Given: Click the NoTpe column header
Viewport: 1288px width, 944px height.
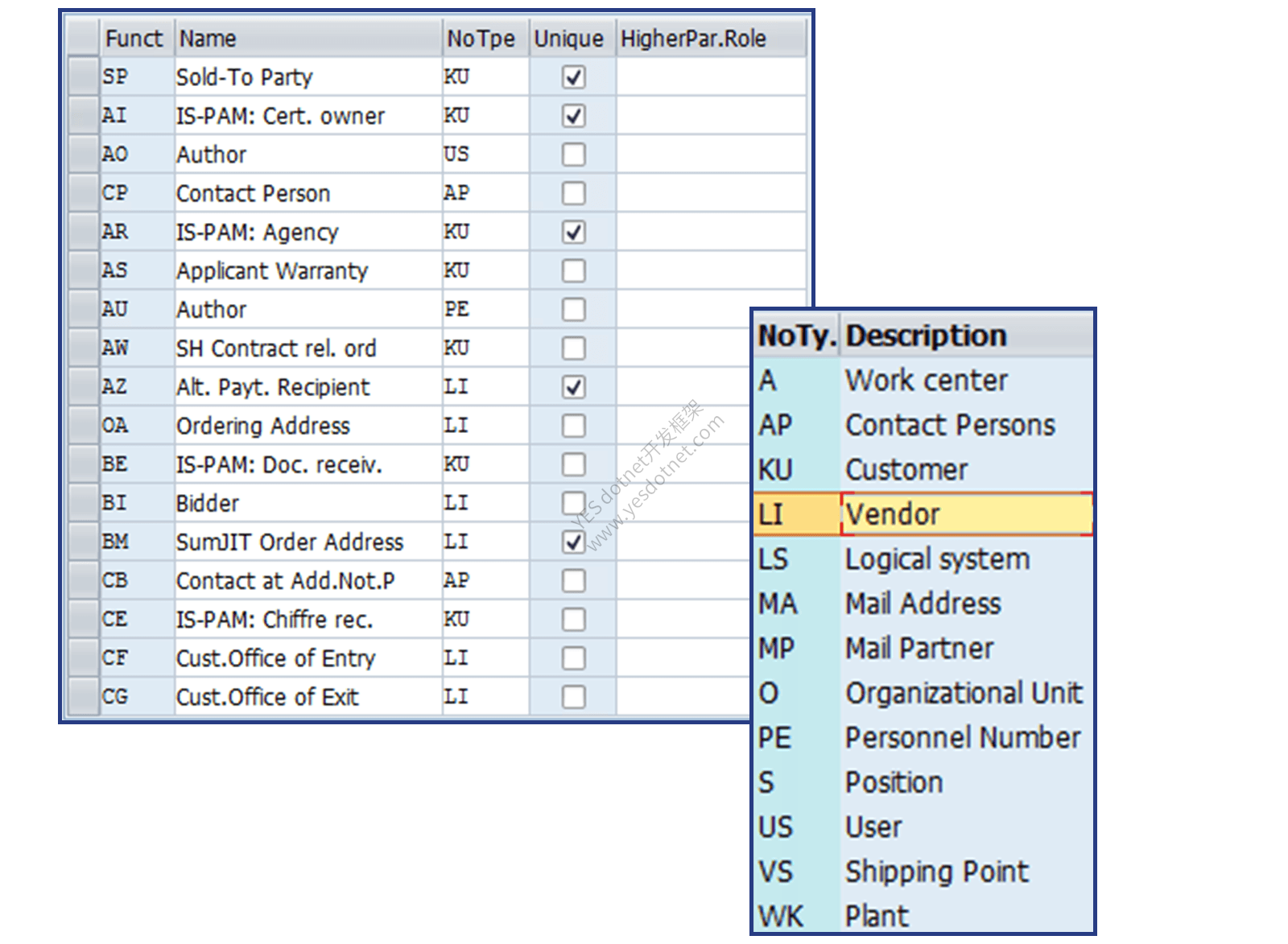Looking at the screenshot, I should coord(485,38).
